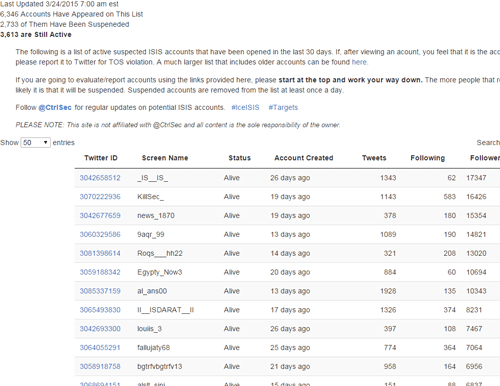
Task: Open Twitter ID 3060329586 link
Action: [100, 235]
